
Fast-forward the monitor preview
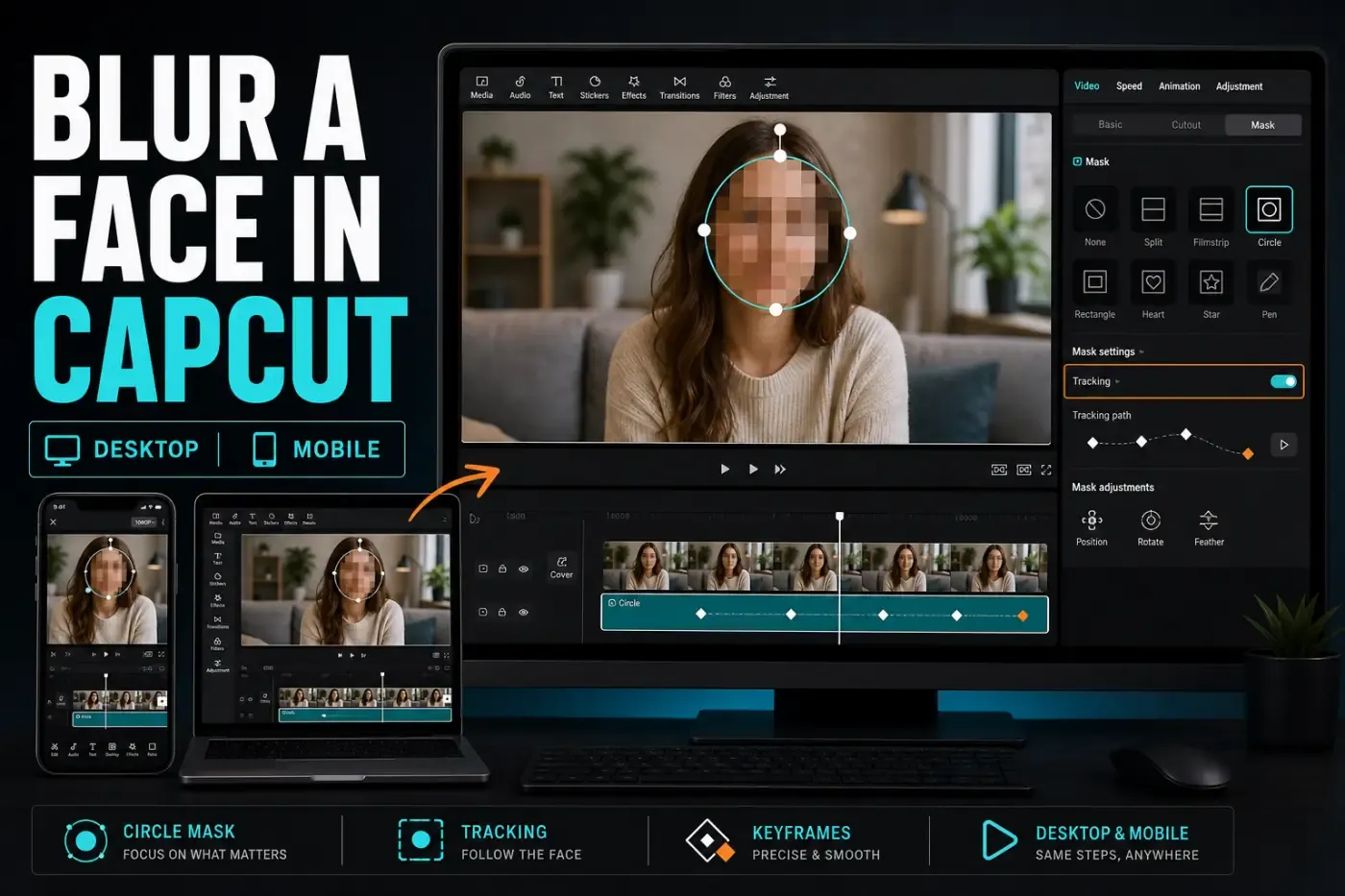780,470
